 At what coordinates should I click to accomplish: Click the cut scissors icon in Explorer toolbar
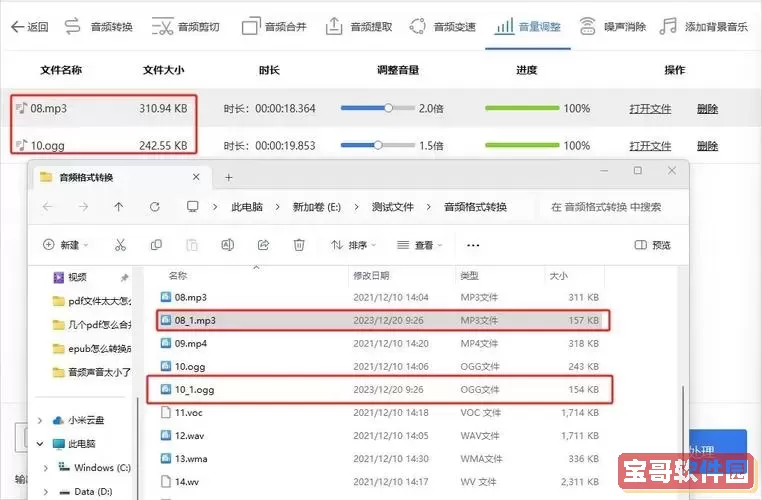(120, 245)
